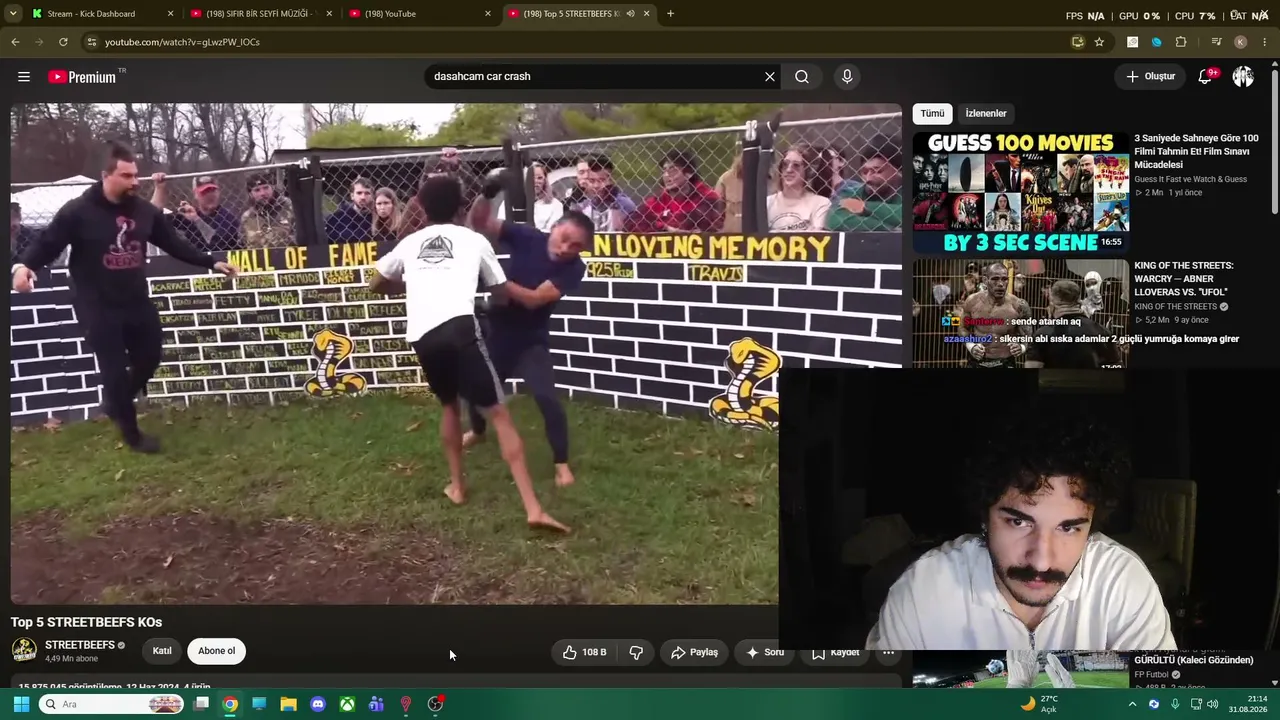
Task: Select the İzlenenler filter chip
Action: 986,113
